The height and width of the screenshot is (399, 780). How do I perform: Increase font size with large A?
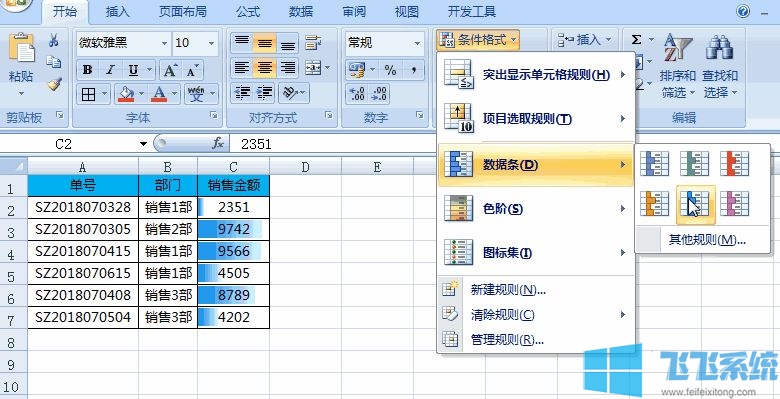(170, 70)
